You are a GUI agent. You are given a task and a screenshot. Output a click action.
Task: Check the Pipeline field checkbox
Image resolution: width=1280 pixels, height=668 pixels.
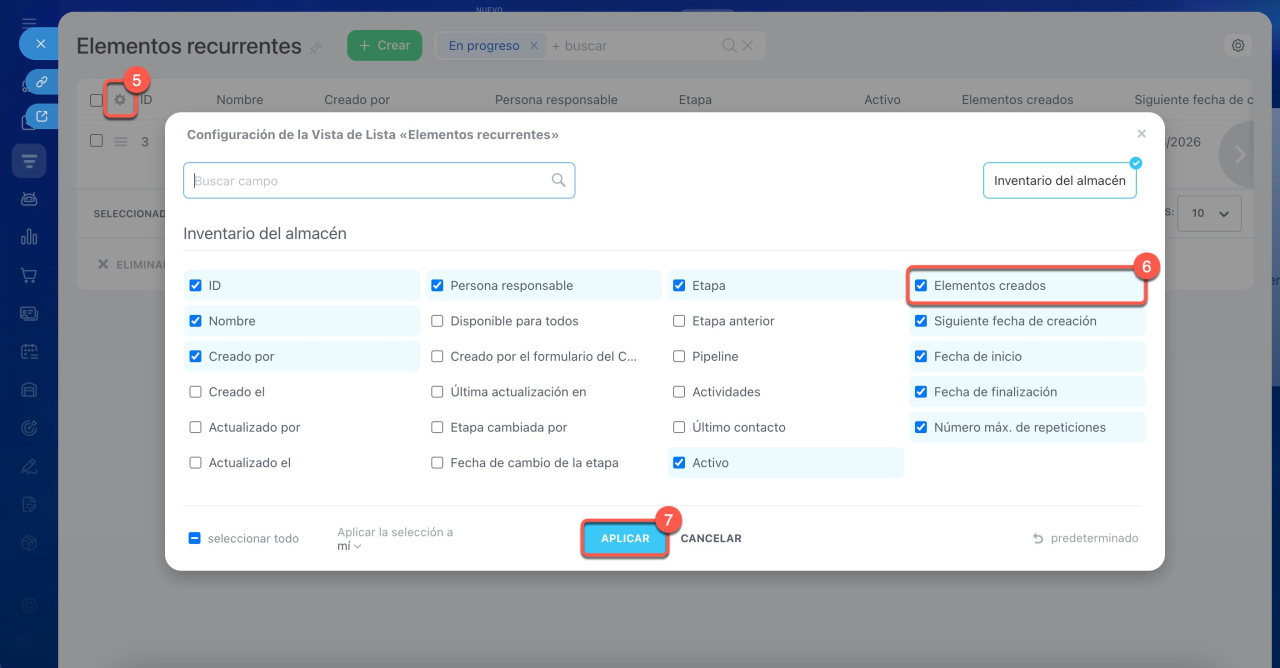click(x=679, y=357)
